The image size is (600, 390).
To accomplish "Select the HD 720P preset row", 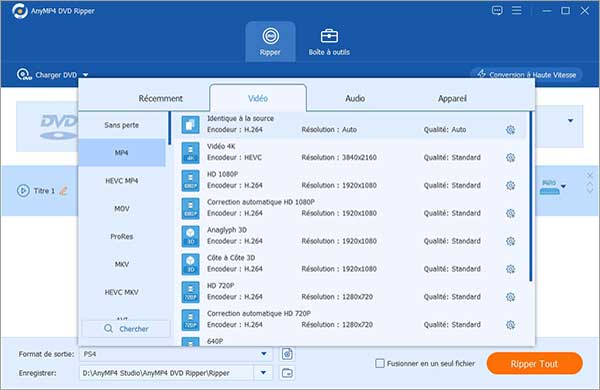I will click(351, 292).
